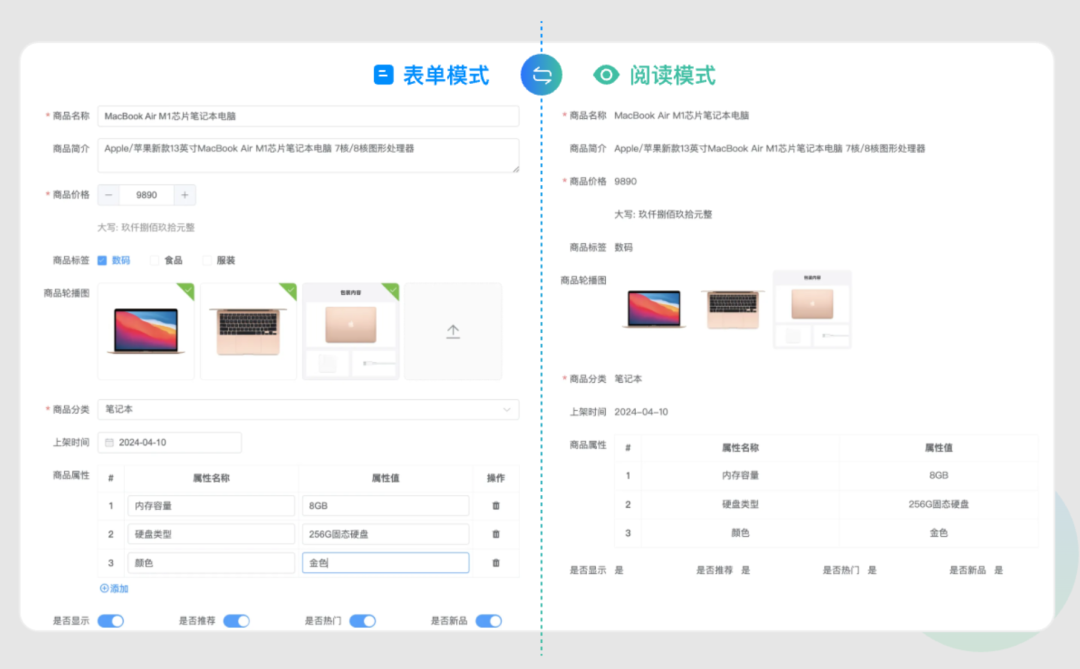Screen dimensions: 1080x669
Task: Click 内存容量 cell in reading table
Action: 740,475
